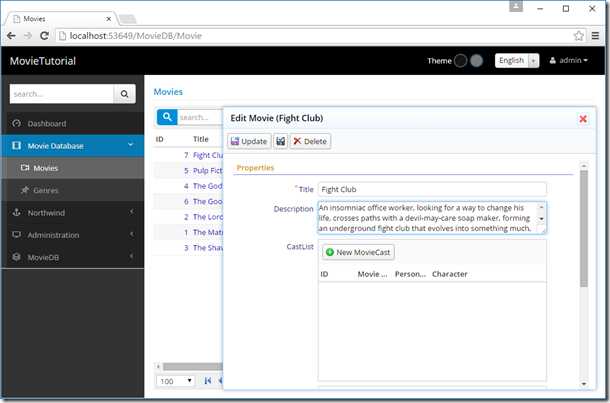This screenshot has height=403, width=610.
Task: Click the Update button
Action: click(249, 141)
